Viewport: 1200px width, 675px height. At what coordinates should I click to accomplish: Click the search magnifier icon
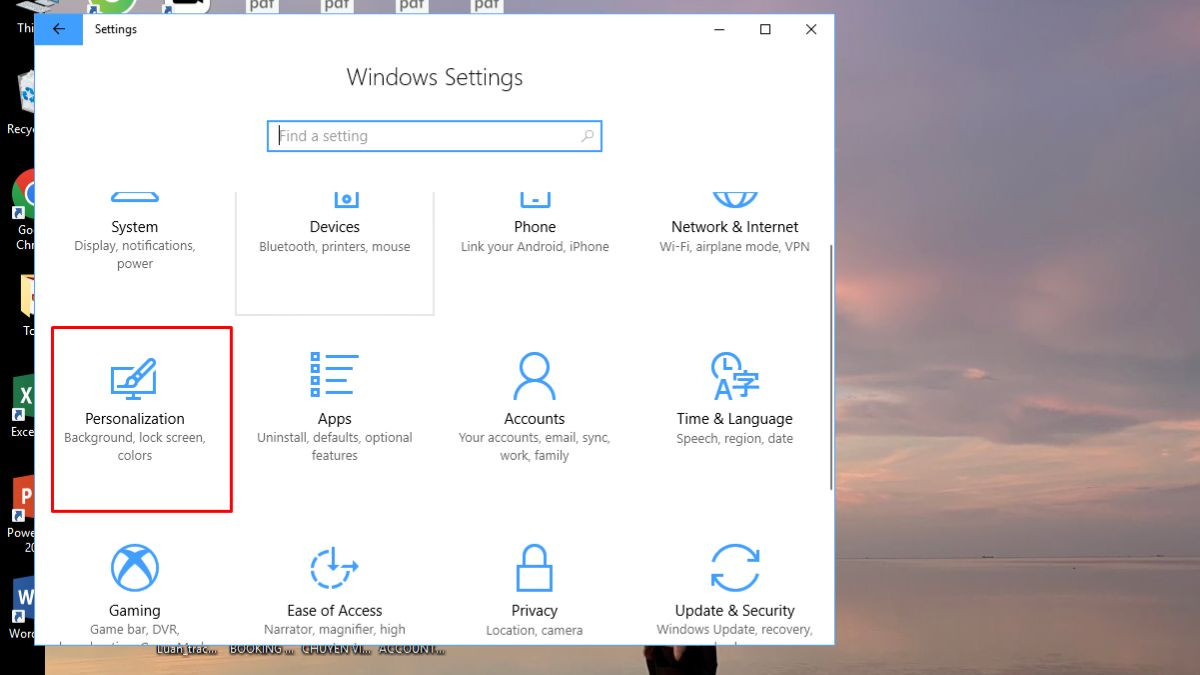pyautogui.click(x=587, y=136)
